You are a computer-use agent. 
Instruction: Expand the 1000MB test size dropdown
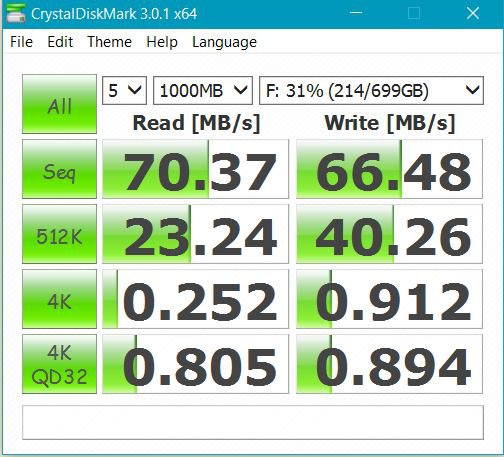pyautogui.click(x=203, y=90)
